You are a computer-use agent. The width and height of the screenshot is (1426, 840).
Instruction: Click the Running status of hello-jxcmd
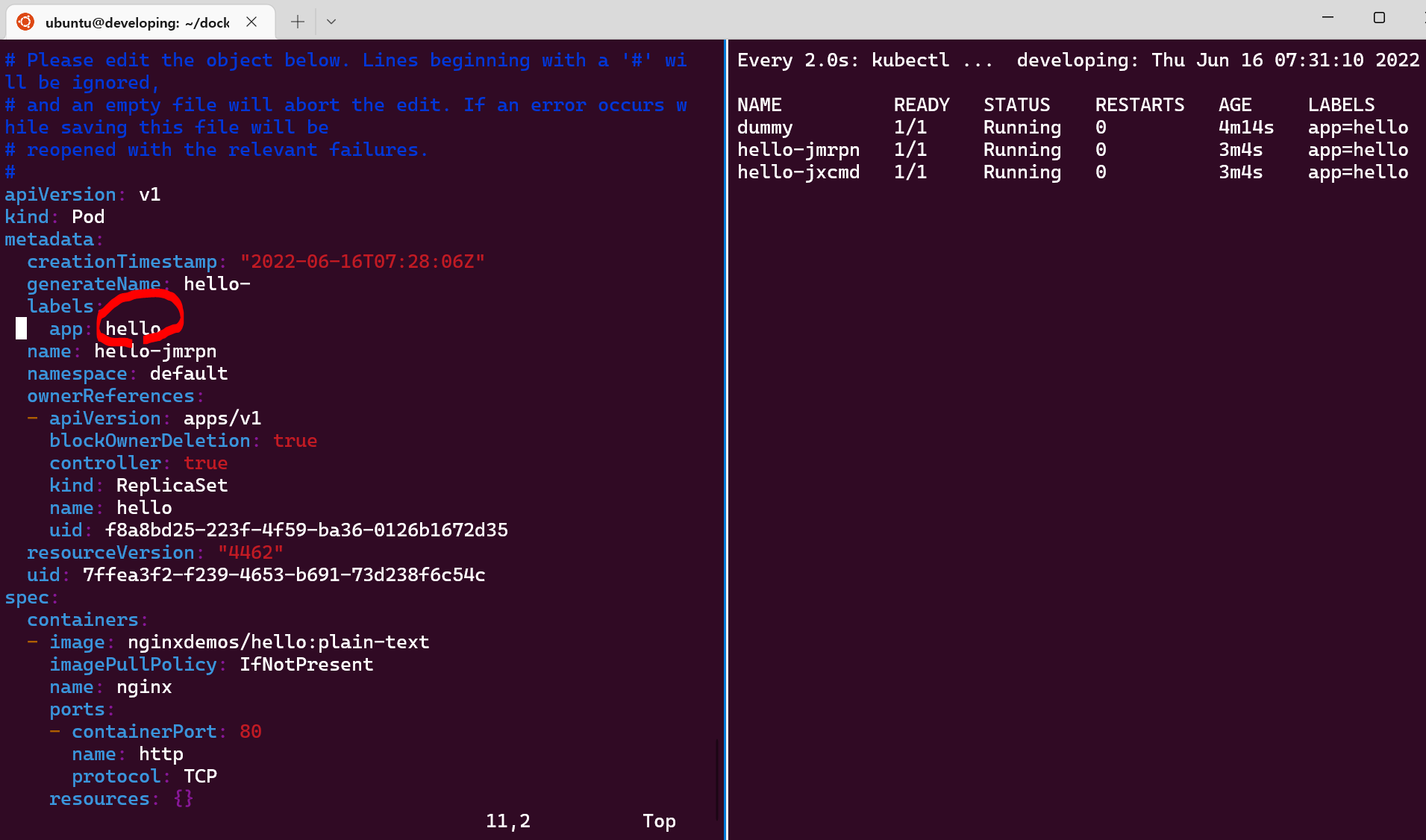click(1022, 172)
